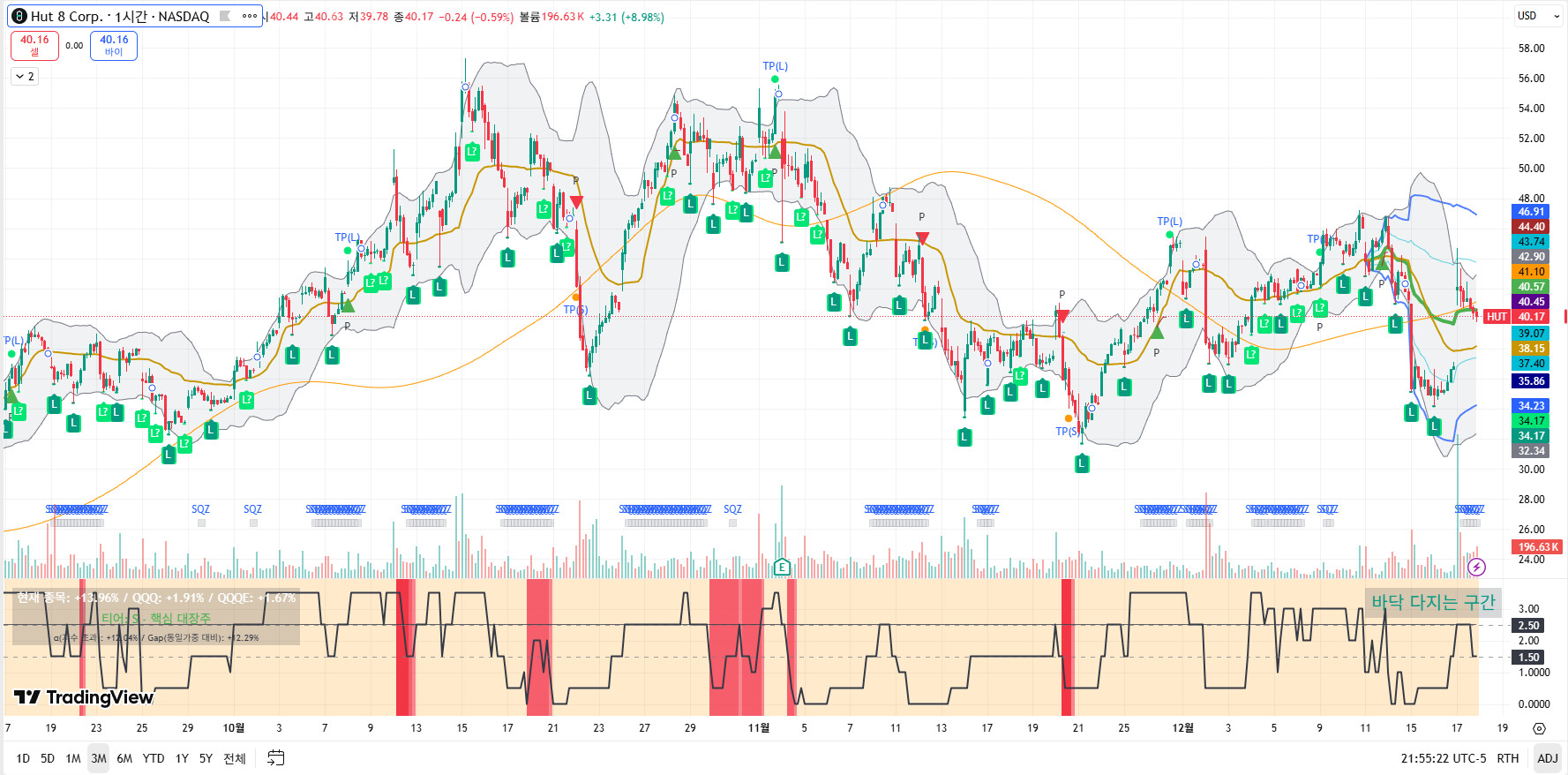Click the gray 32.34 price label
This screenshot has height=775, width=1568.
tap(1531, 451)
